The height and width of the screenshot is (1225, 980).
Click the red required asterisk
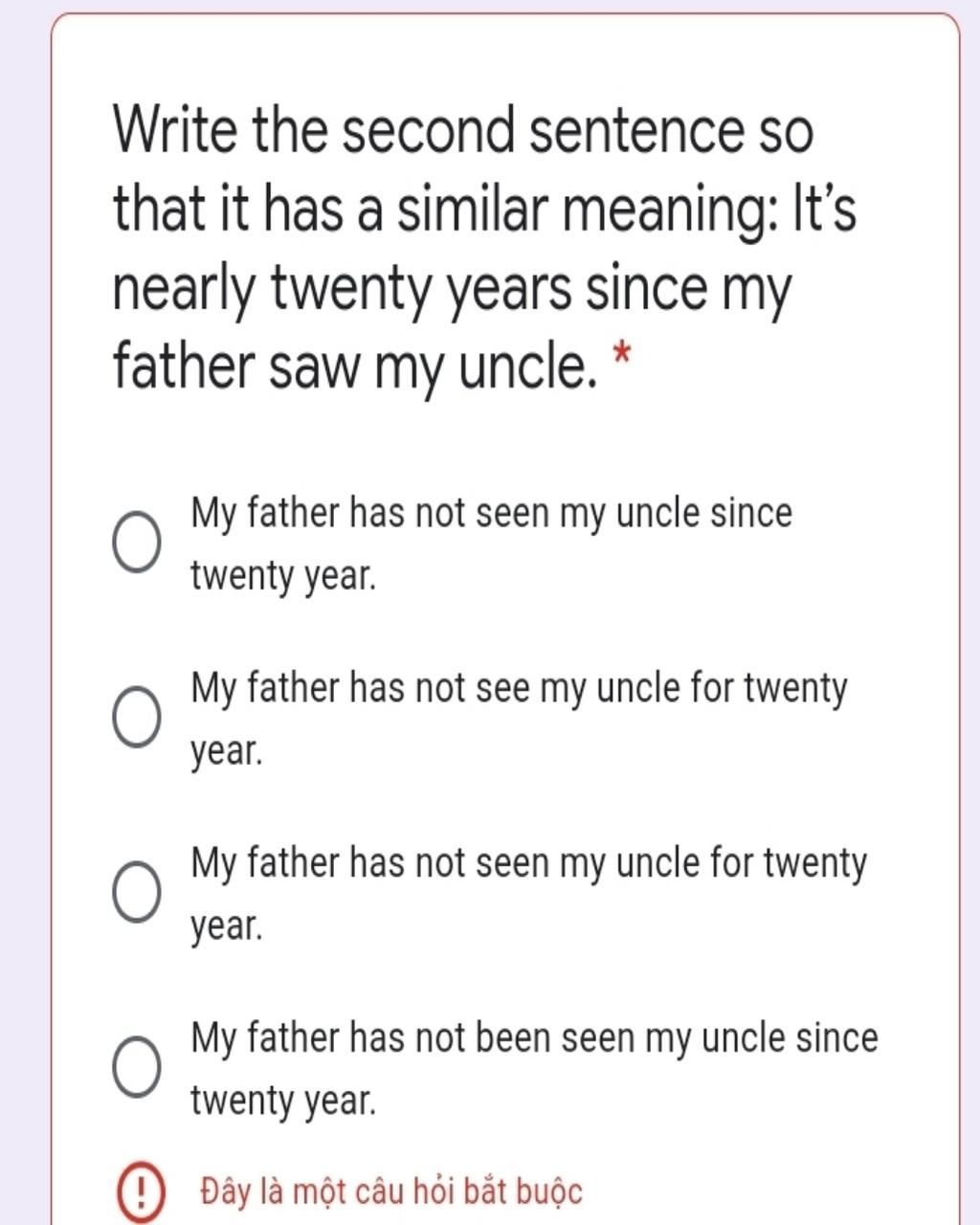point(621,358)
